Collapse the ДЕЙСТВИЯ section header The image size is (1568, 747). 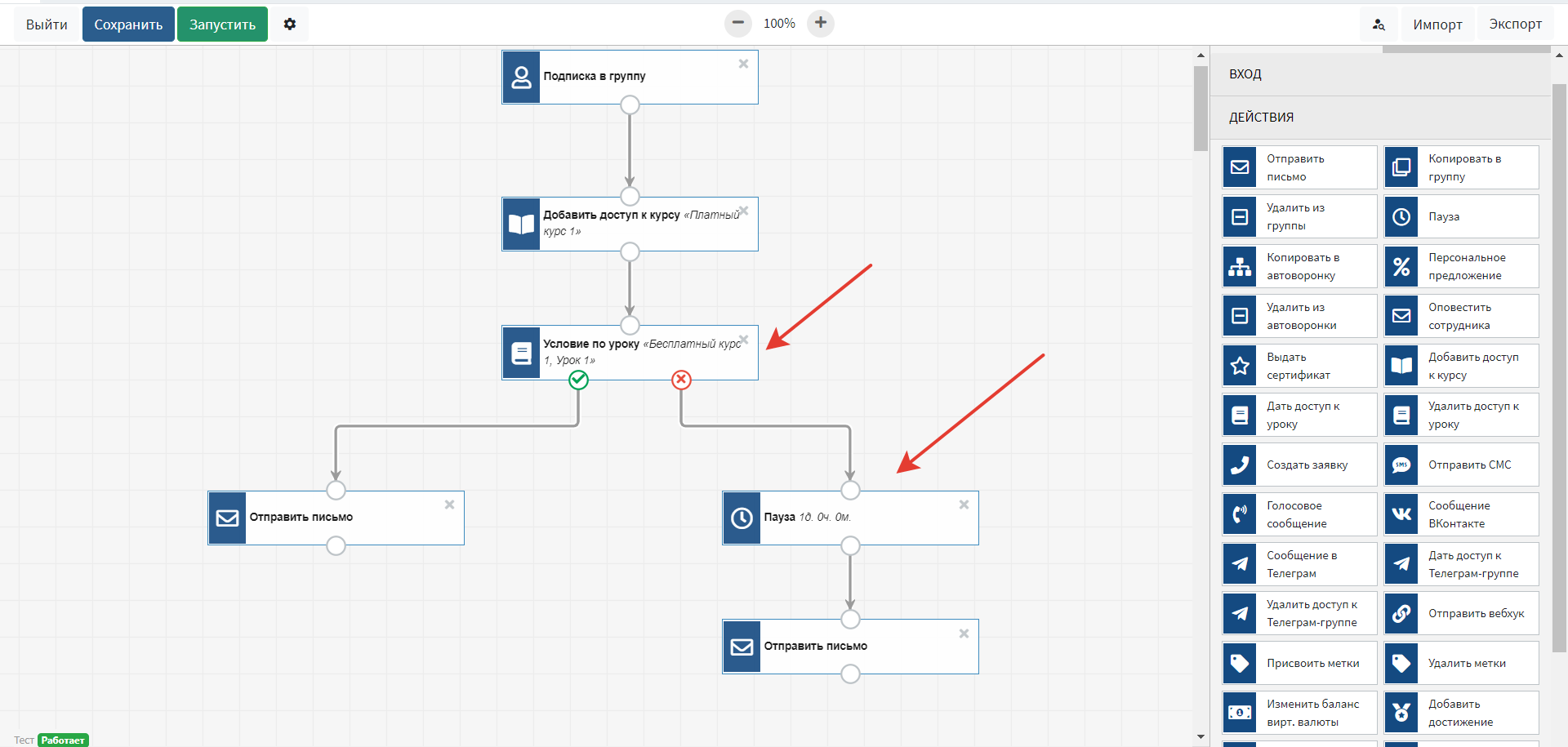[x=1262, y=118]
